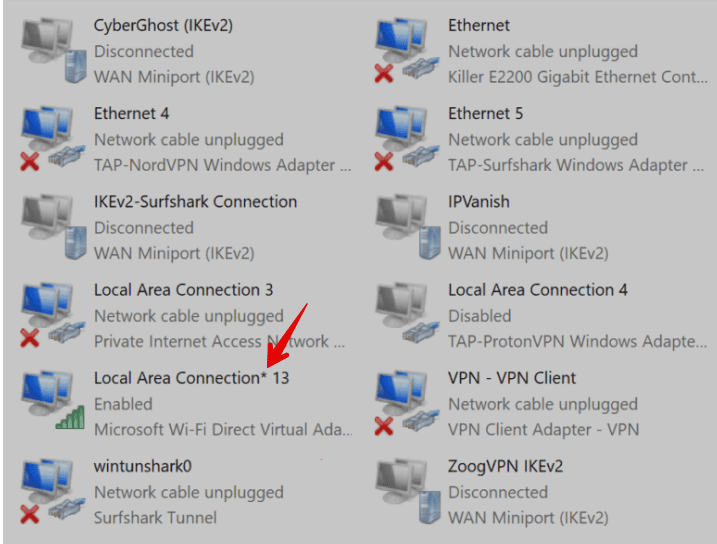Click the "TAP-ProtonVPN Windows Adapter" device text
717x544 pixels.
[577, 342]
